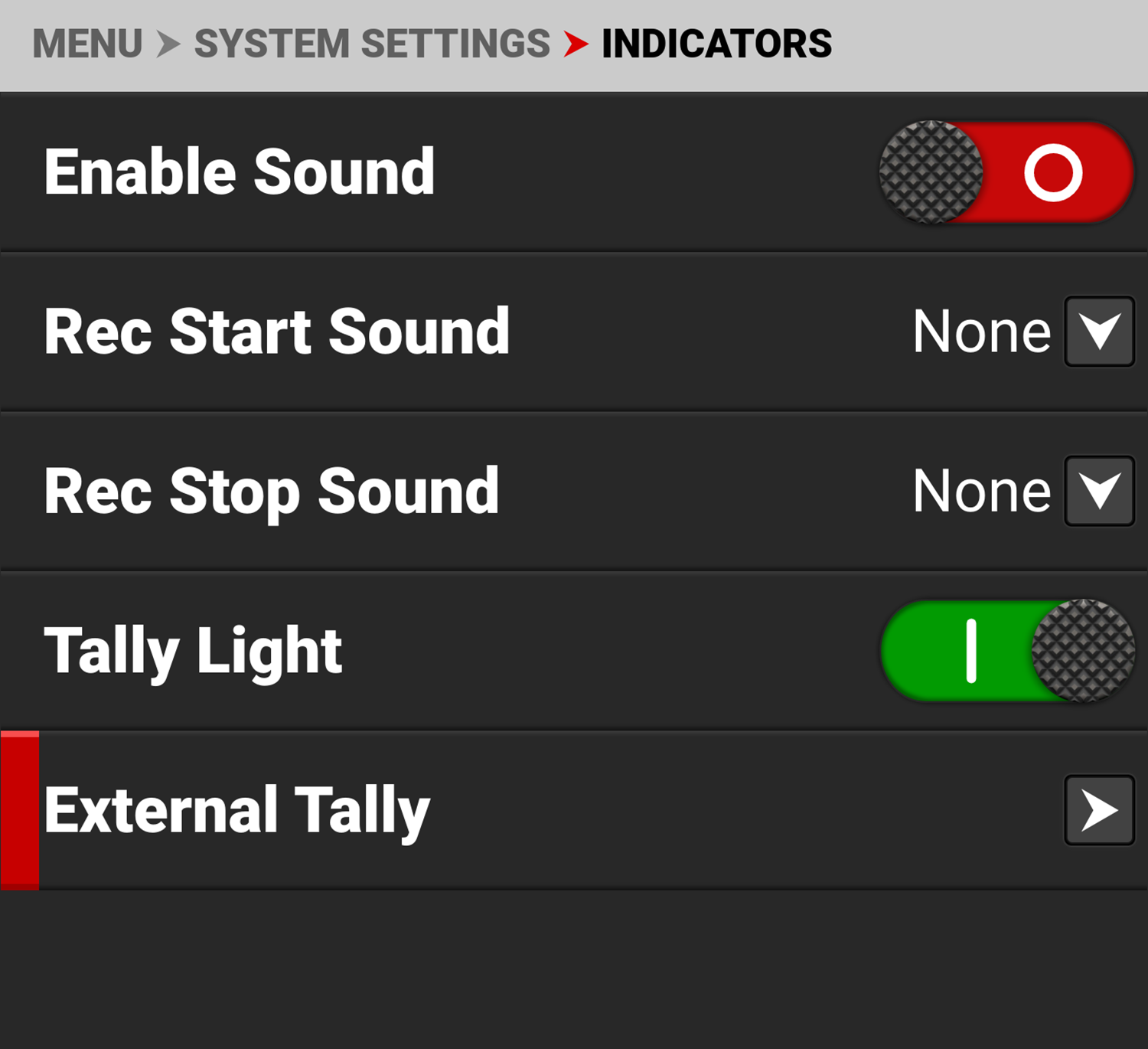
Task: Go back to MENU in breadcrumb
Action: point(87,44)
